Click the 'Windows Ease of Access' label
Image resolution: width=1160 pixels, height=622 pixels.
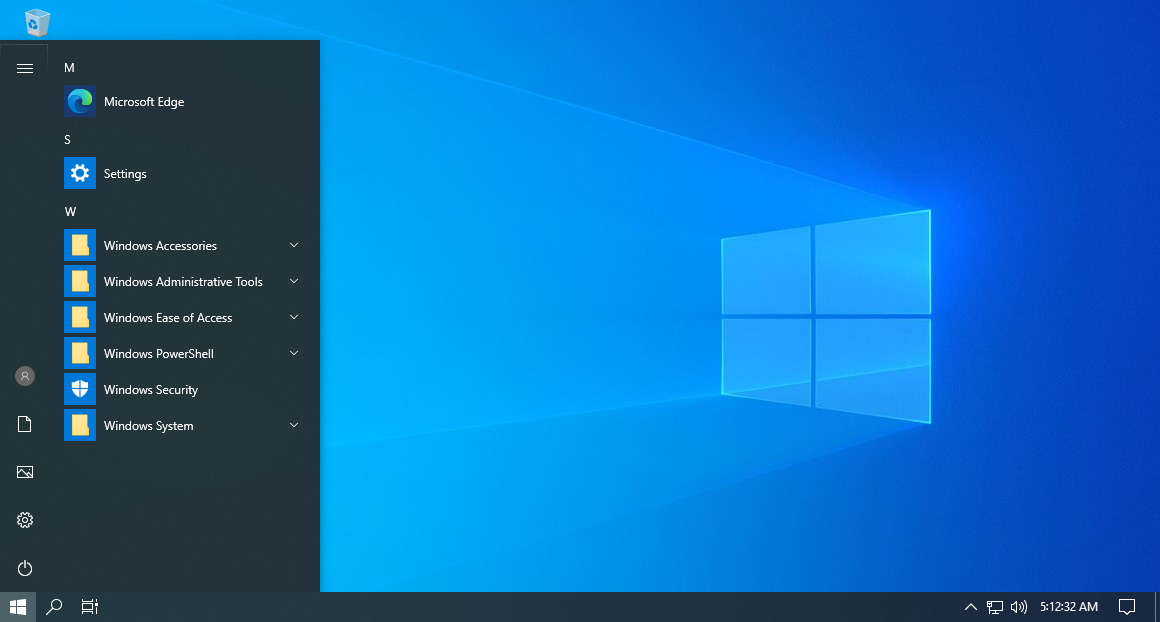coord(168,317)
